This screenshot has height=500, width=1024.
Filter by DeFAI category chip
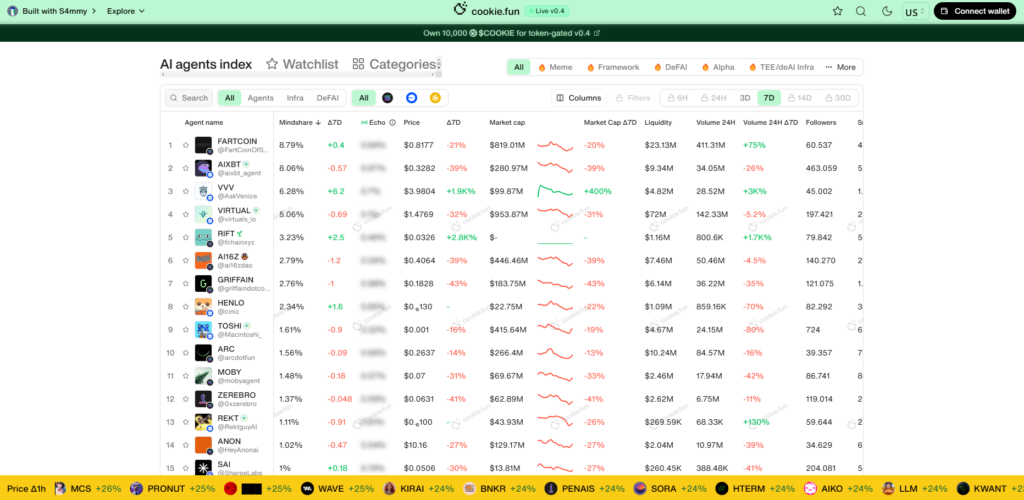pyautogui.click(x=670, y=67)
